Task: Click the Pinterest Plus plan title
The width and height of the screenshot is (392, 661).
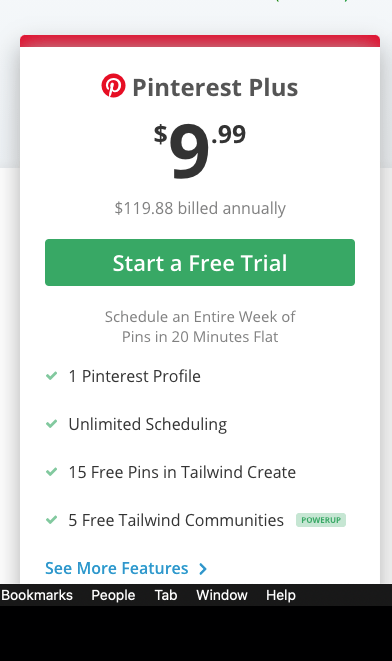Action: pos(215,87)
